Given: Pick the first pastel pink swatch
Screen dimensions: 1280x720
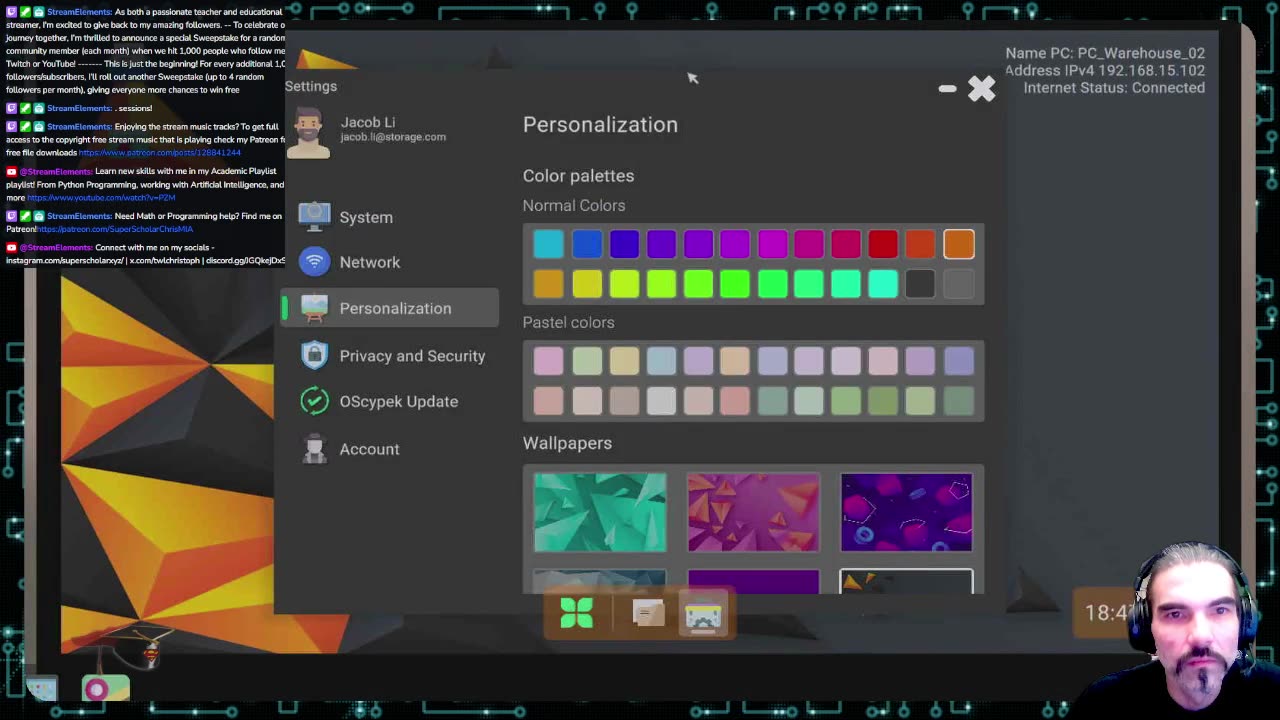Looking at the screenshot, I should pos(548,361).
